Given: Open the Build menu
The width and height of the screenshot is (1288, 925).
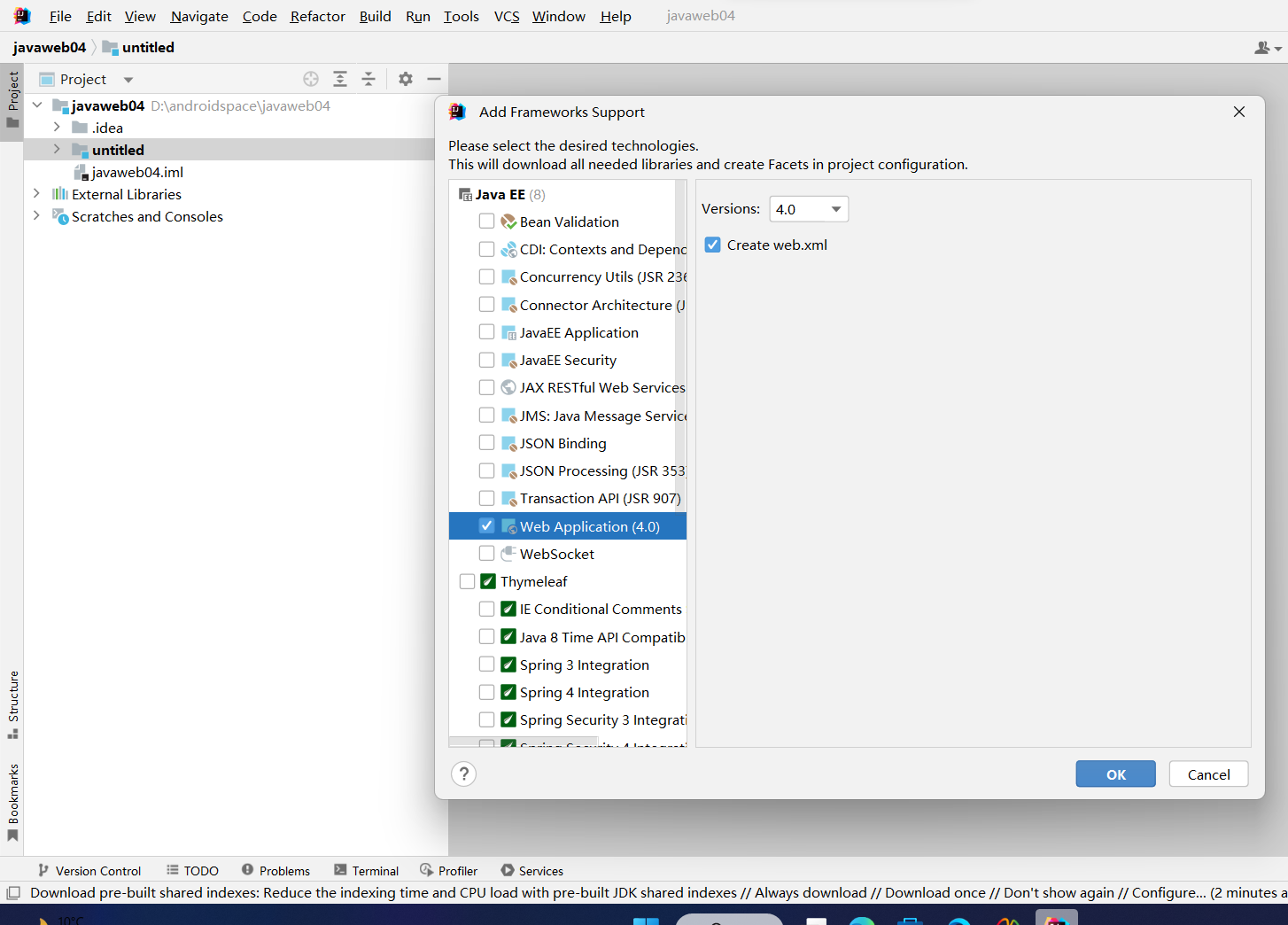Looking at the screenshot, I should coord(375,16).
